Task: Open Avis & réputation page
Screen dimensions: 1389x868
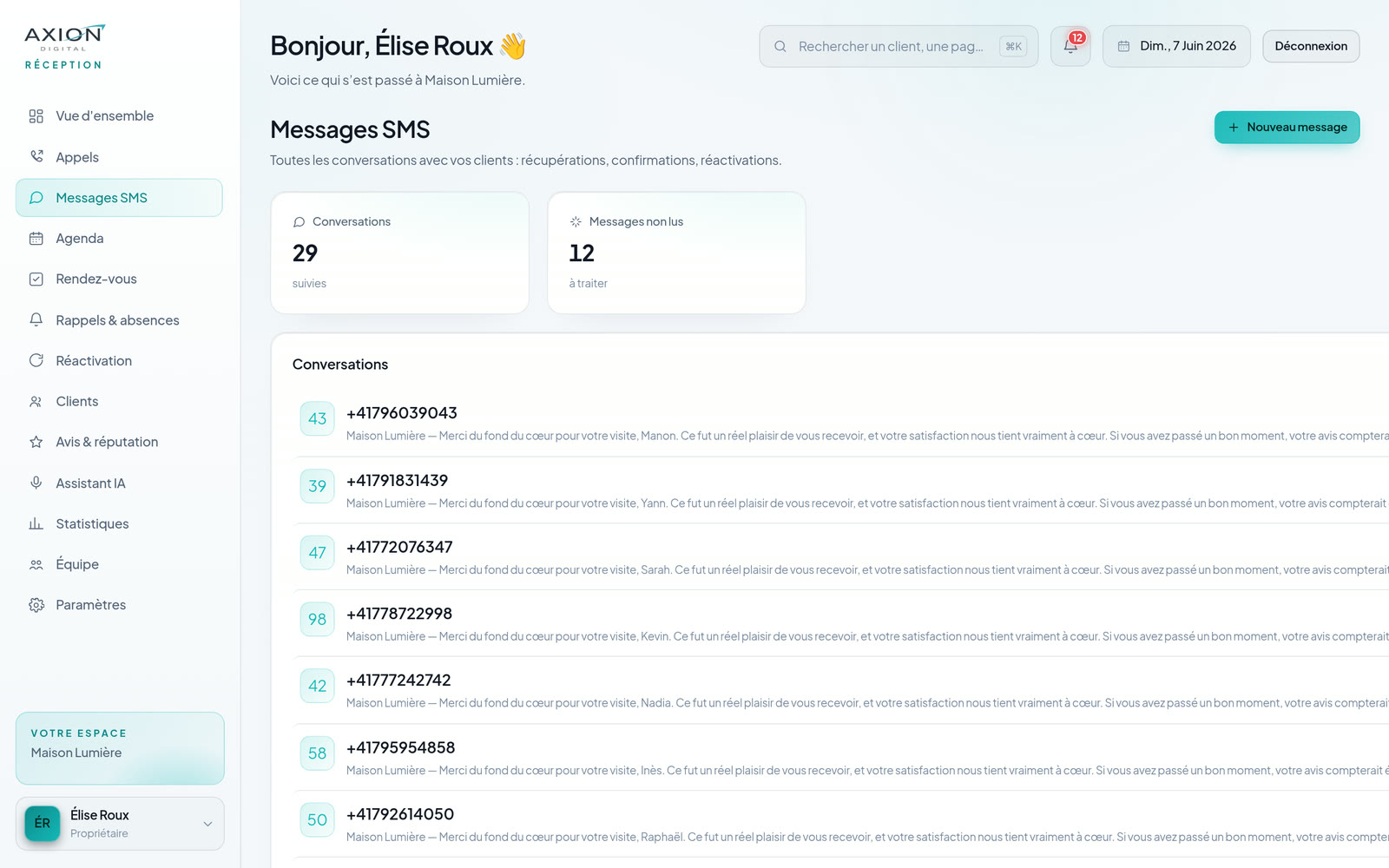Action: pyautogui.click(x=119, y=442)
